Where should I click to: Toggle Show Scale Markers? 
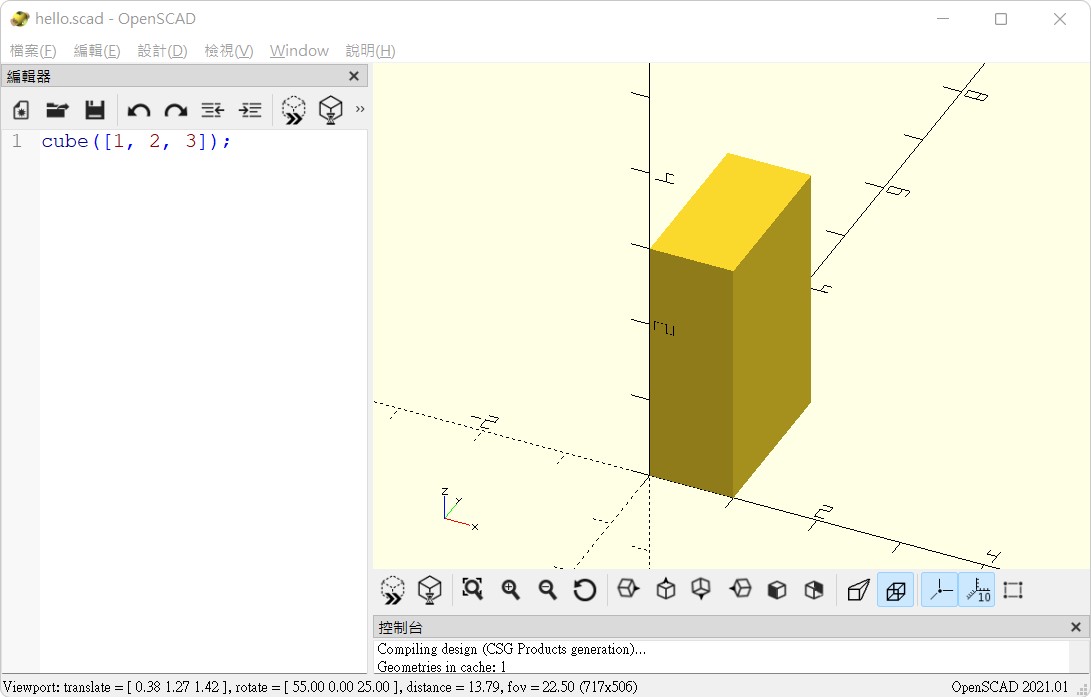(x=976, y=590)
